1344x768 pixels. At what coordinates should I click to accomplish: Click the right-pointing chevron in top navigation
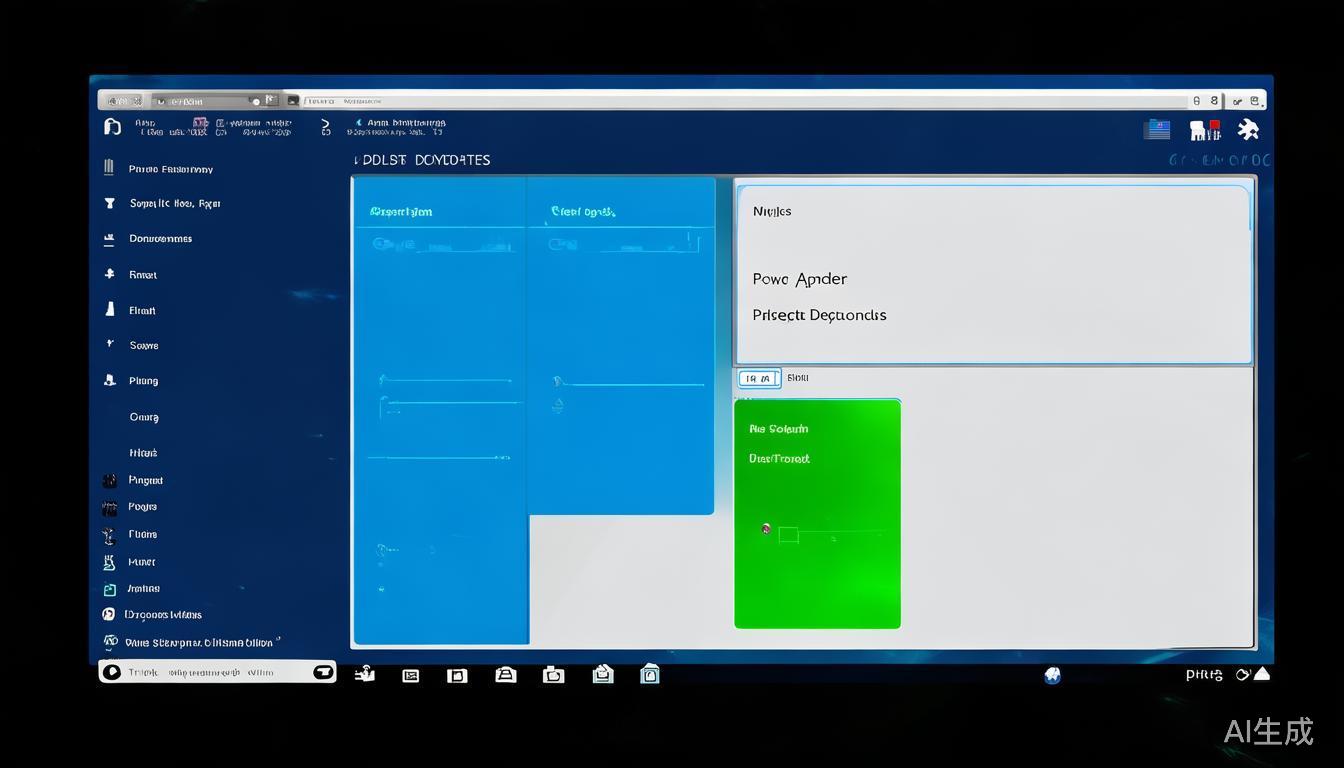click(325, 127)
